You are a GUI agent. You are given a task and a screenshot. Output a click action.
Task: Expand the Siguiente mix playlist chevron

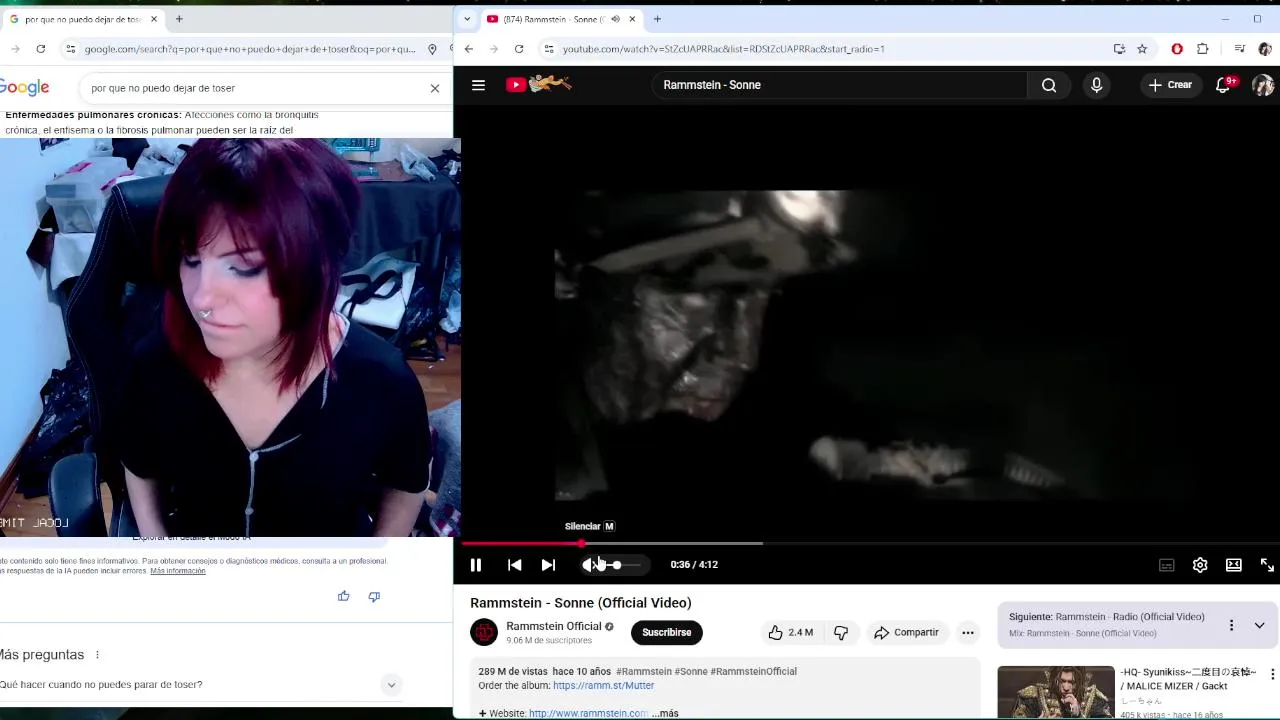[x=1259, y=625]
